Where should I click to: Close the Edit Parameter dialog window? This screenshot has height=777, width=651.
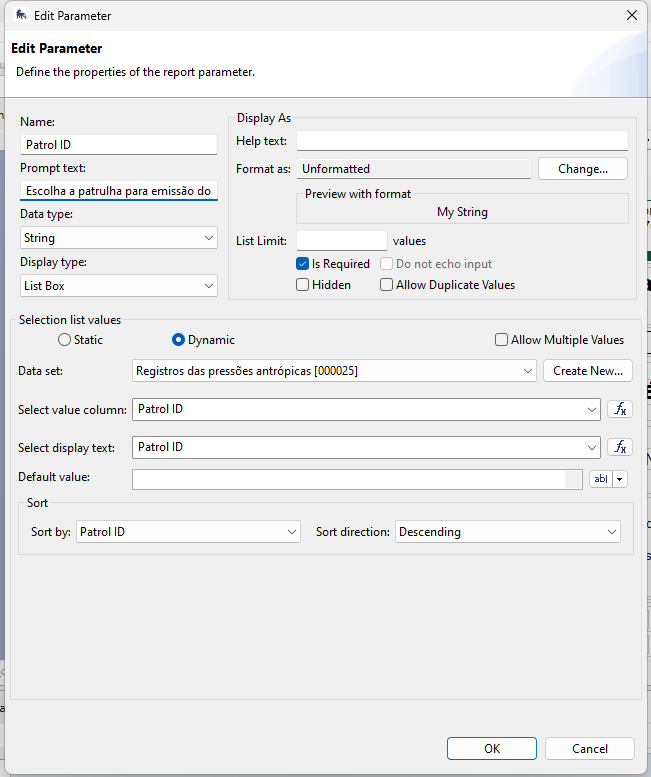tap(631, 15)
